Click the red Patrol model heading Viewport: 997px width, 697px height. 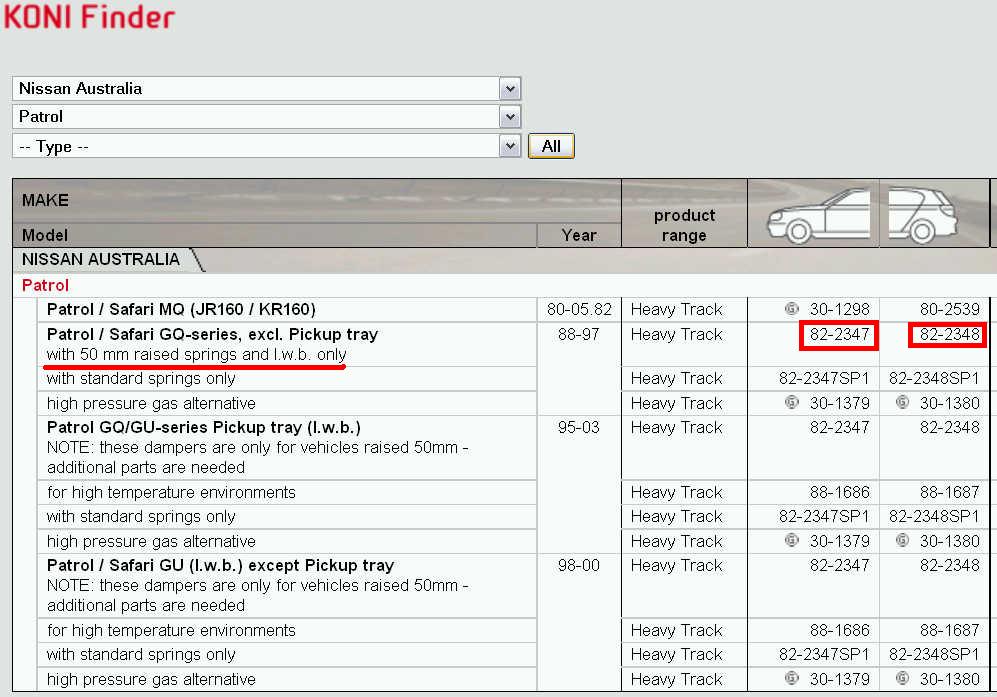tap(45, 285)
